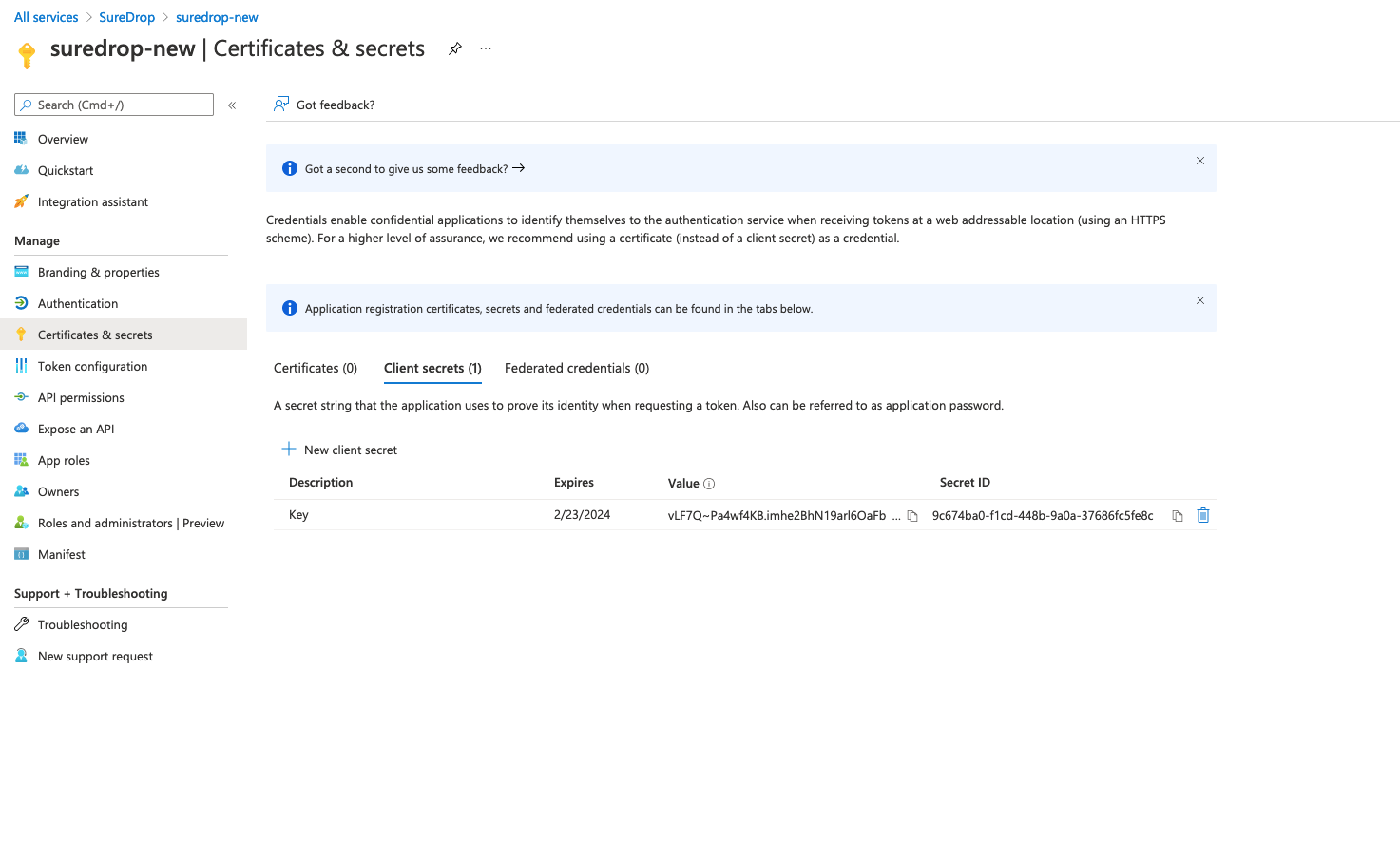Click the New support request icon
Image resolution: width=1400 pixels, height=861 pixels.
(21, 656)
